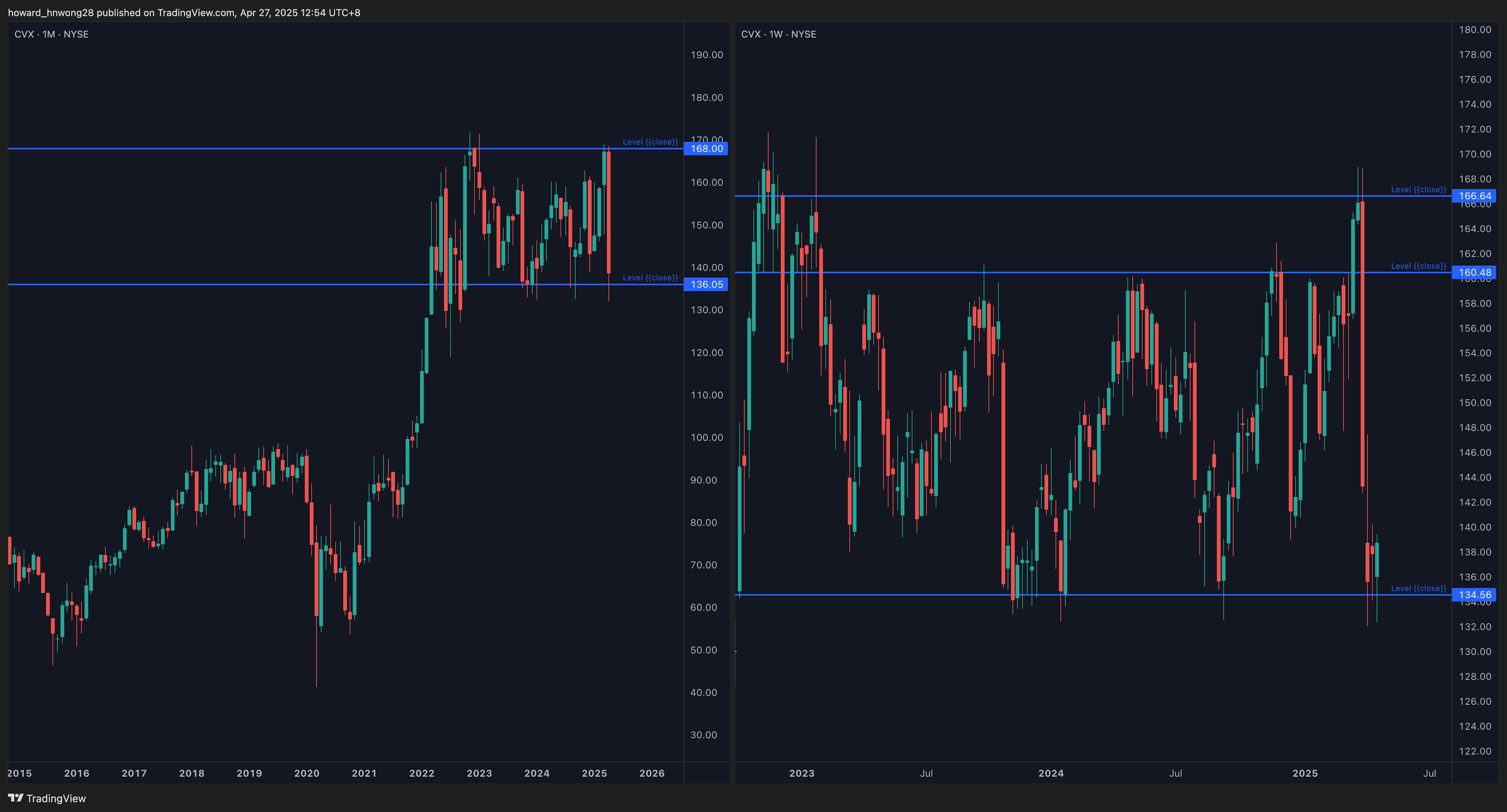
Task: Click the 166.64 price label on weekly chart
Action: coord(1474,196)
